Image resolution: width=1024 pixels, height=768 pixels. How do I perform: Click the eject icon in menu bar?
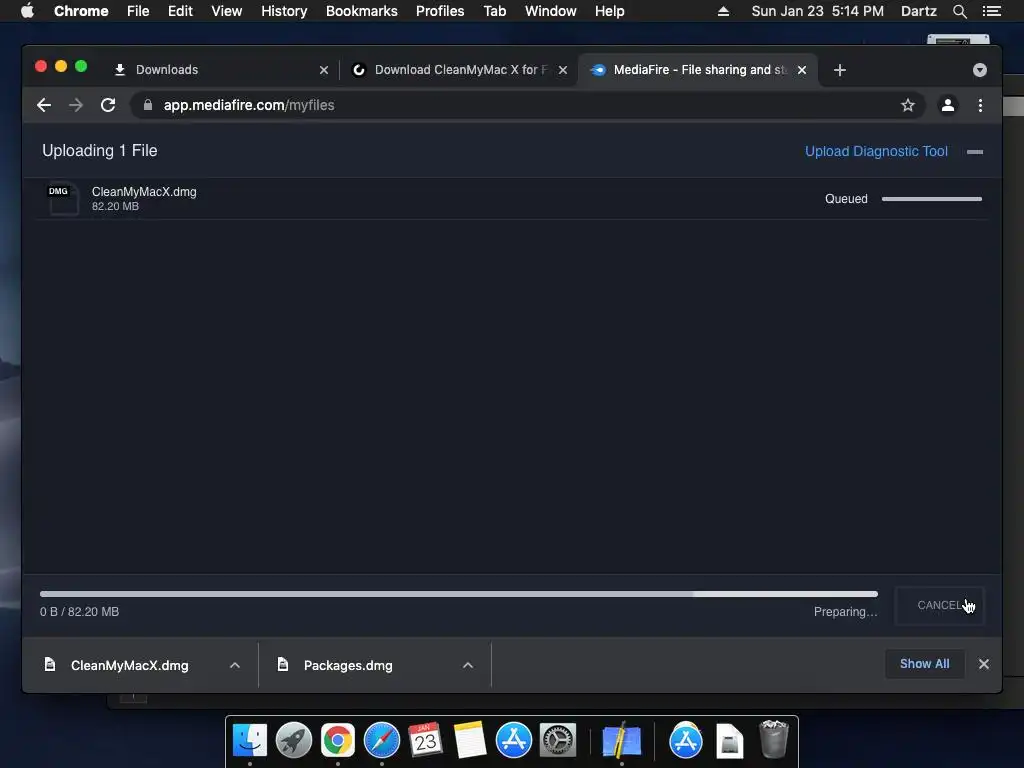(x=723, y=11)
